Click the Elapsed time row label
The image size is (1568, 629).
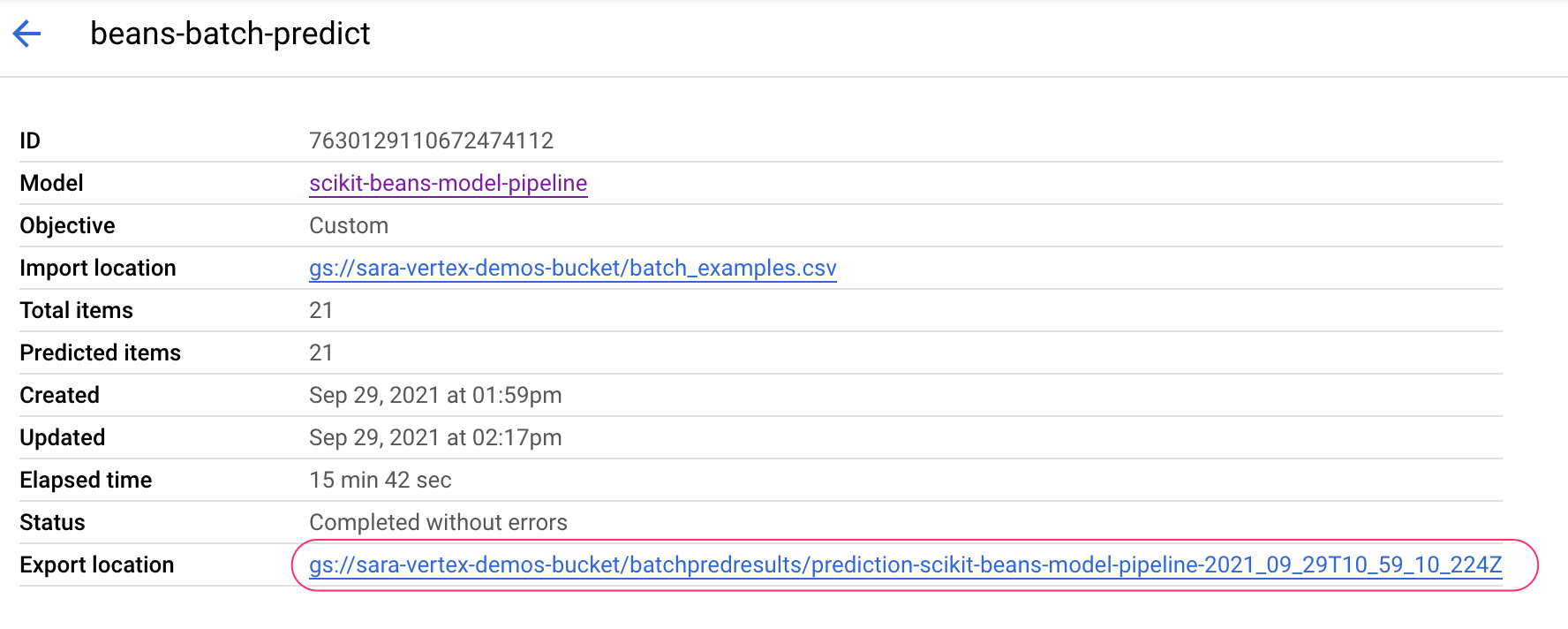tap(85, 480)
